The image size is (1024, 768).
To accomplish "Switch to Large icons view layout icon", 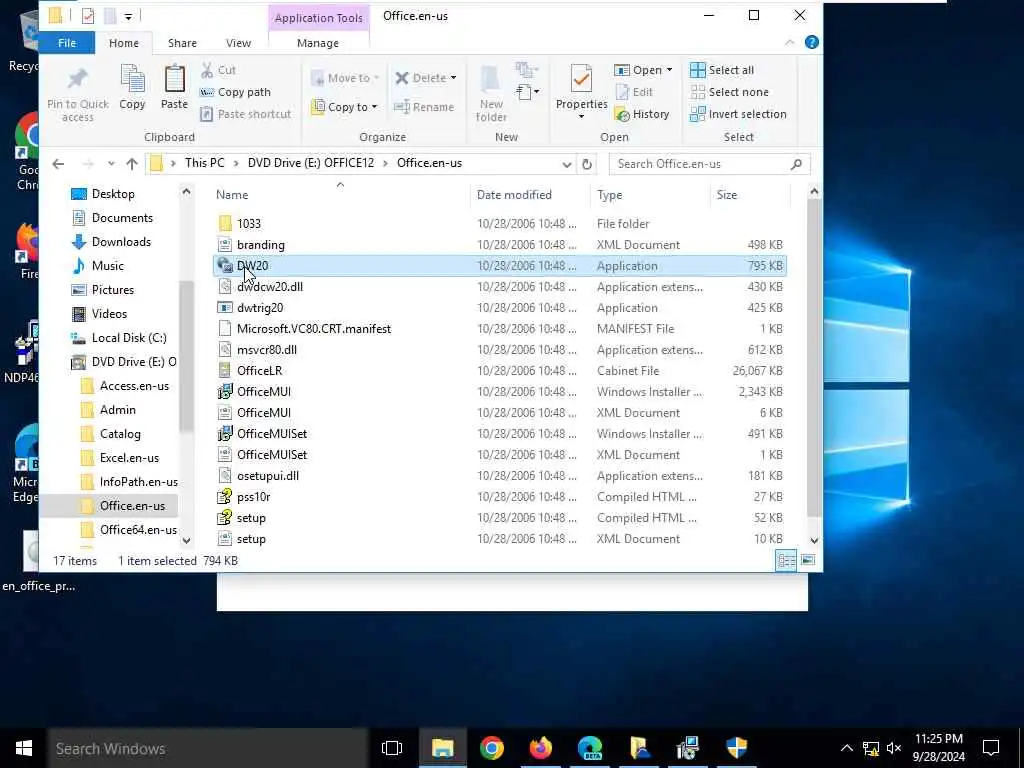I will [808, 560].
